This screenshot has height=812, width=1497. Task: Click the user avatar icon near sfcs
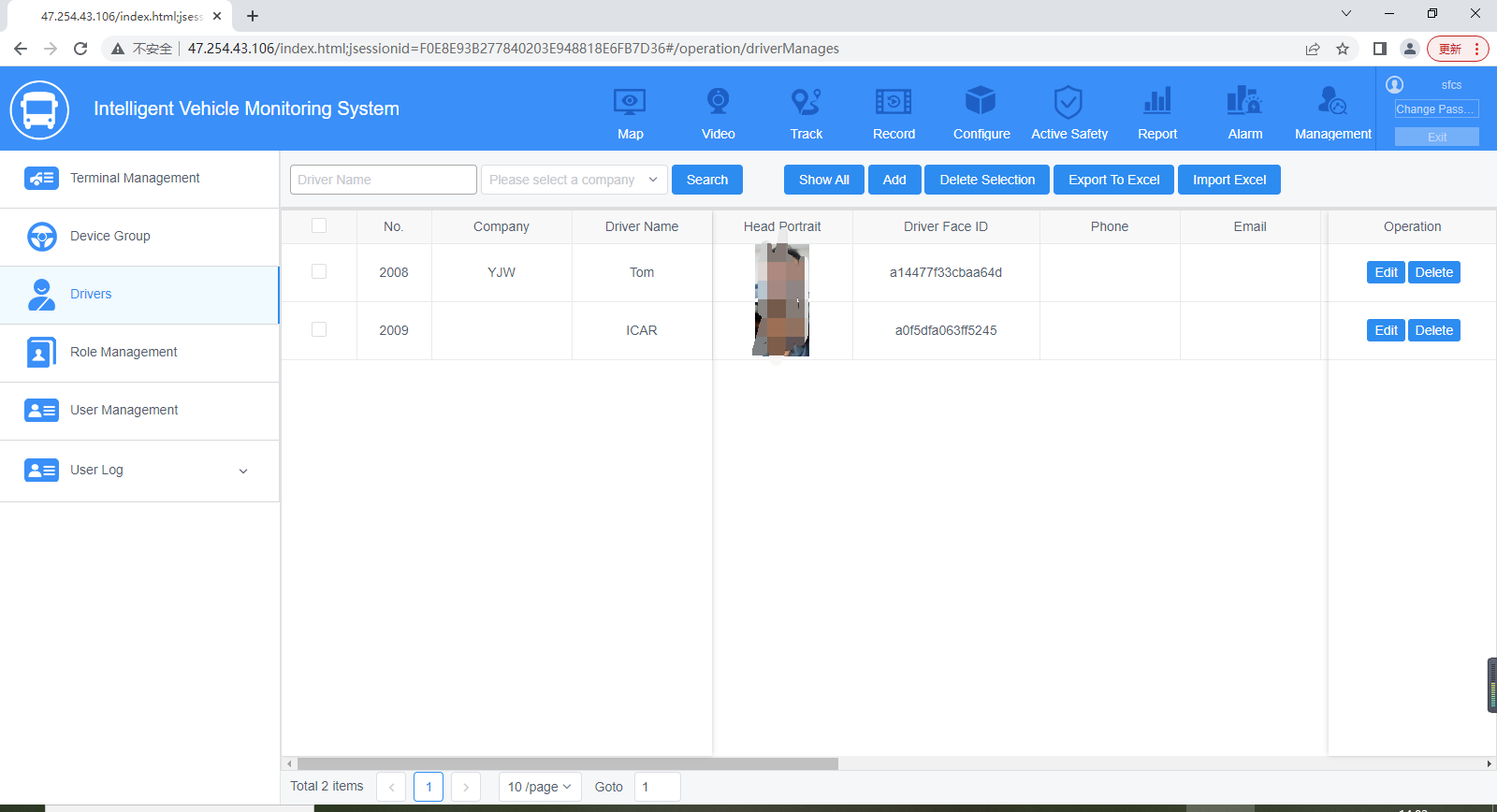pos(1395,85)
